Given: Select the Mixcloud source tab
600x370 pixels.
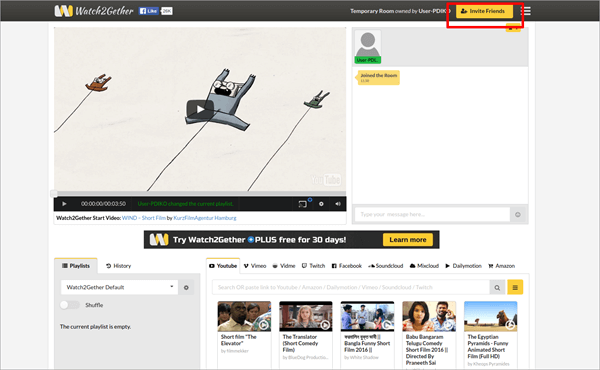Looking at the screenshot, I should click(x=424, y=266).
